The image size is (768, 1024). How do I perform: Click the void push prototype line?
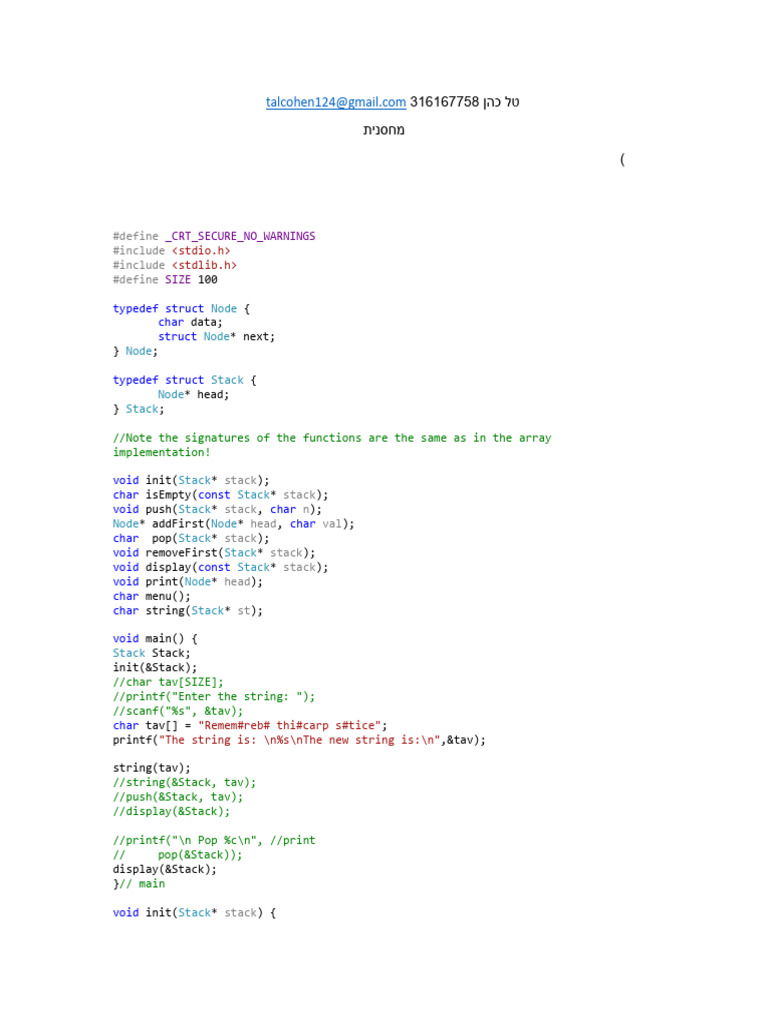[217, 509]
